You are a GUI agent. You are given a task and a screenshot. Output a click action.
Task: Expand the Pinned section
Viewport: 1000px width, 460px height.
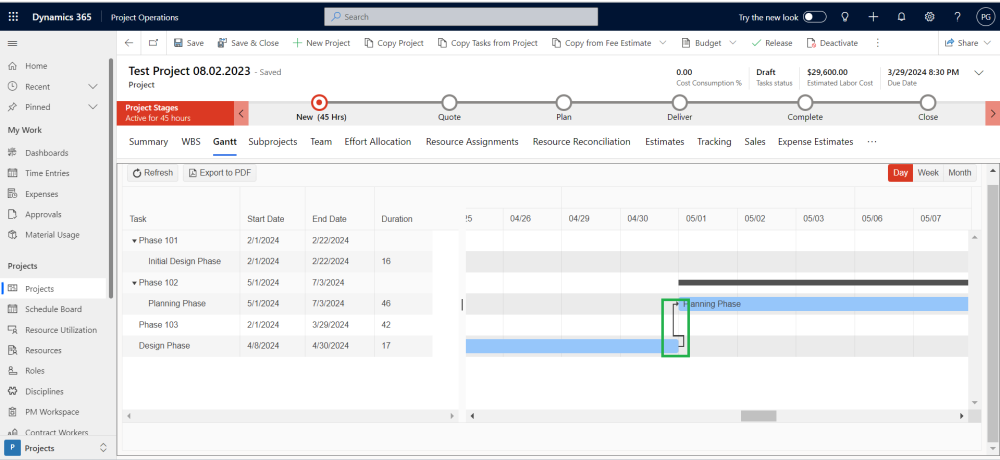coord(92,107)
